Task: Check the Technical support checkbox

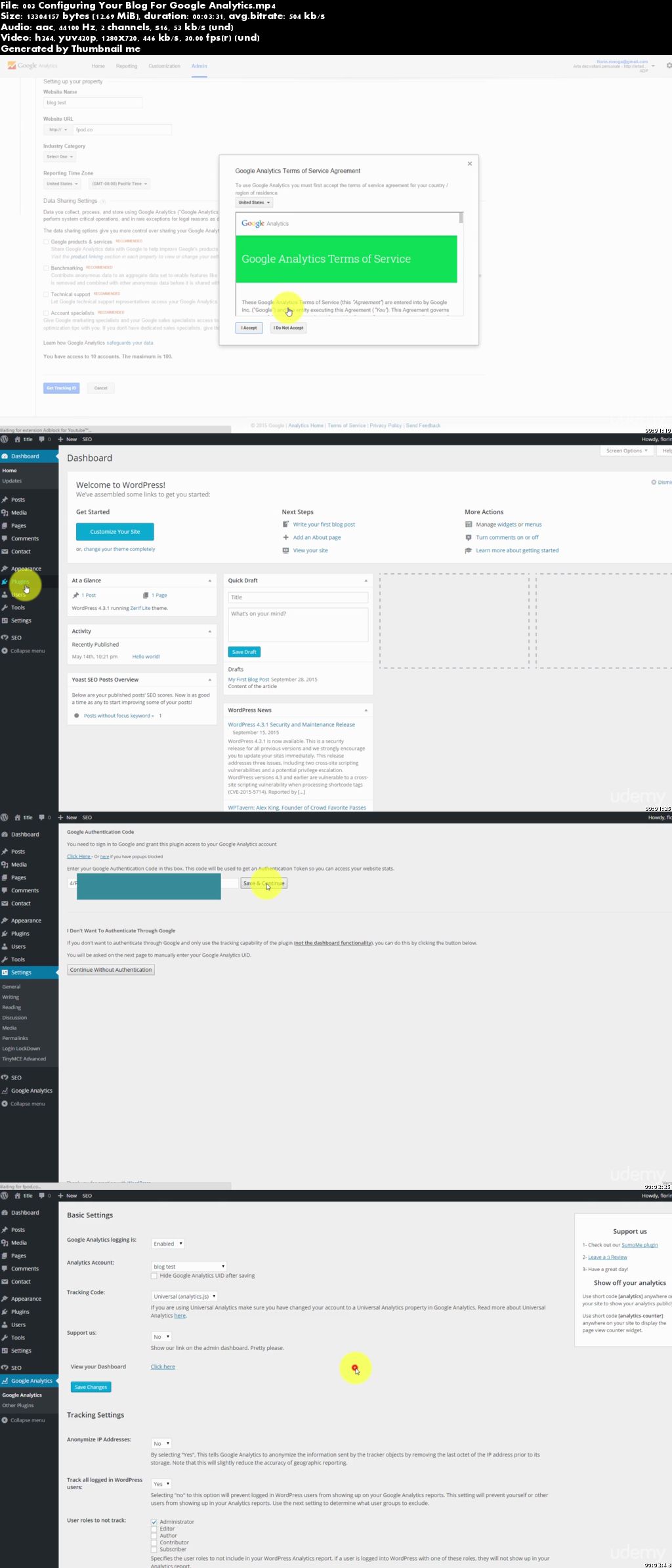Action: tap(46, 294)
